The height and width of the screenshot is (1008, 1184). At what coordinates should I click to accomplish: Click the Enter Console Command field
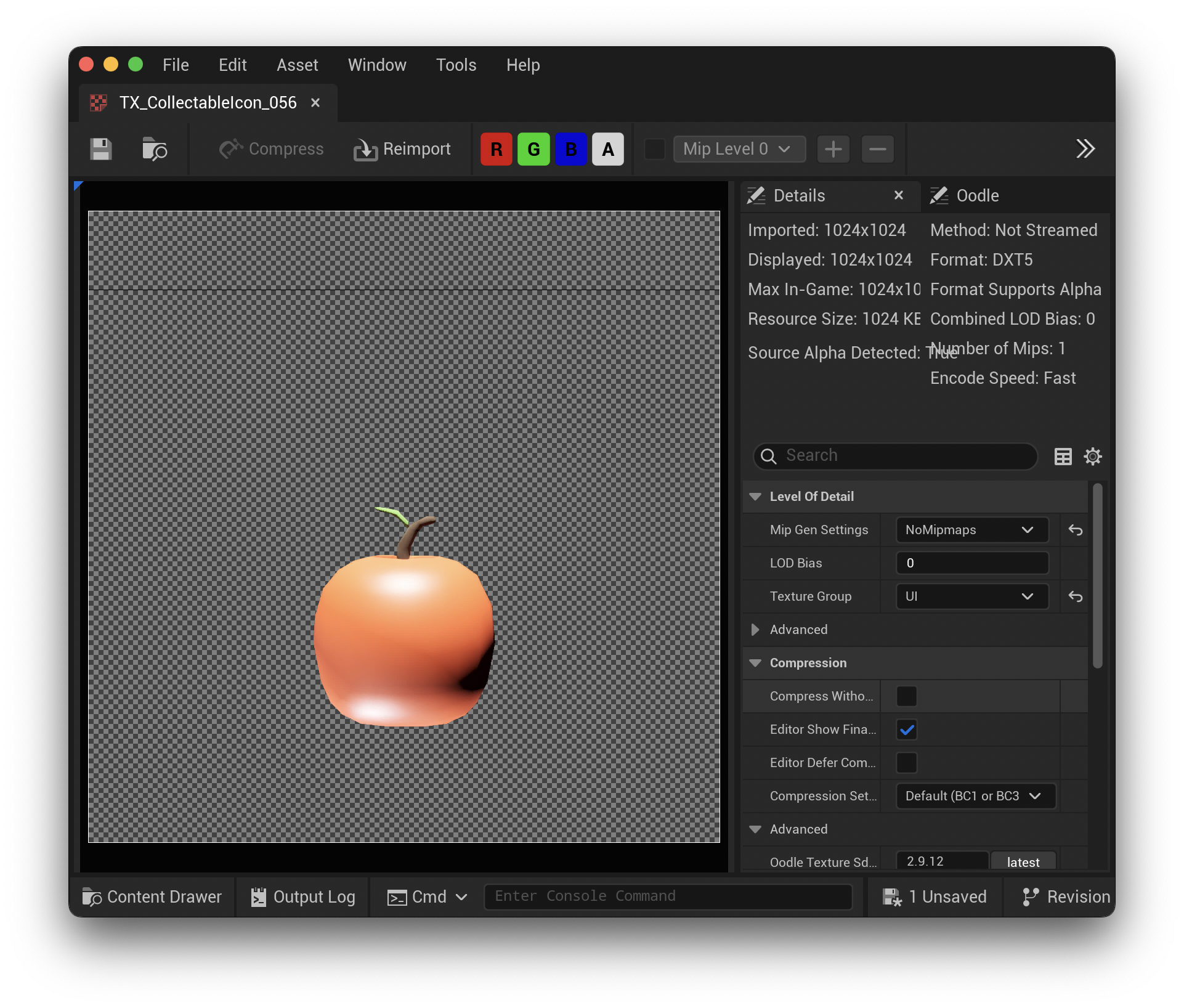point(668,896)
